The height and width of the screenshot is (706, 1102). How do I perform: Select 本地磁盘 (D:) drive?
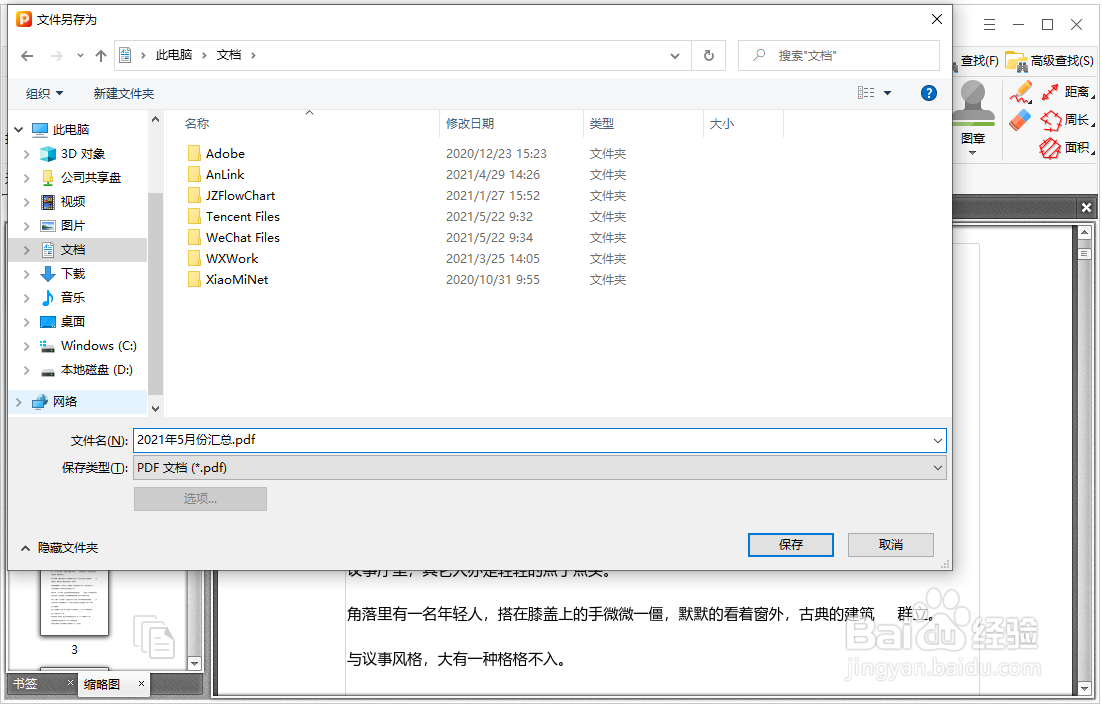[96, 370]
